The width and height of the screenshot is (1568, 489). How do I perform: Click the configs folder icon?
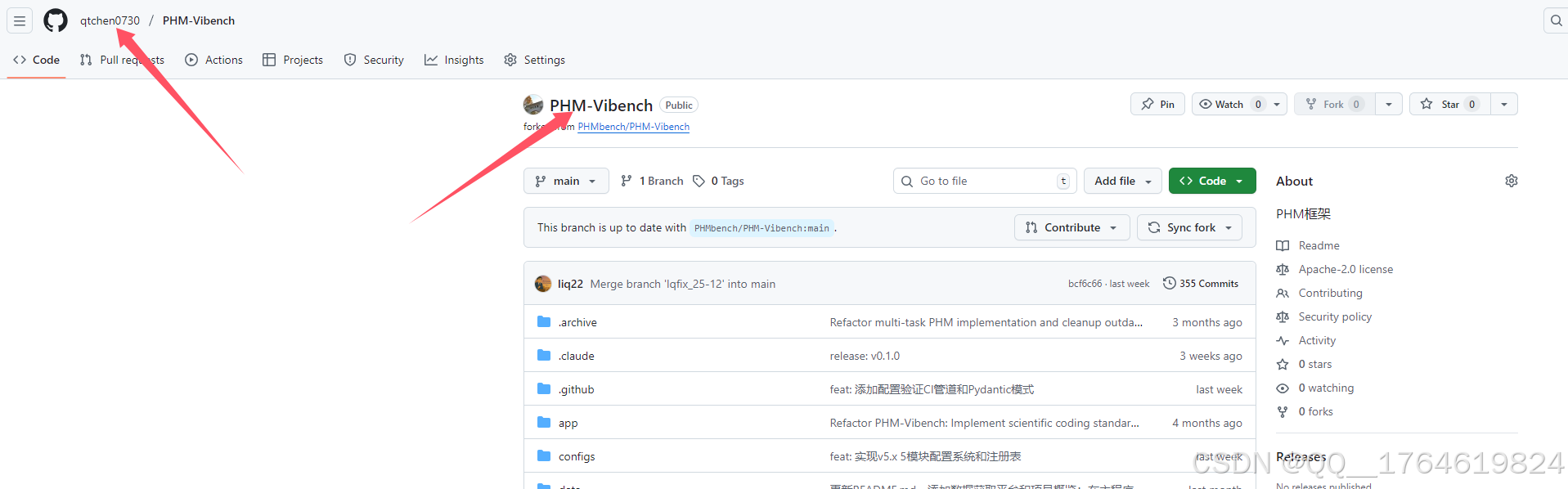point(544,456)
